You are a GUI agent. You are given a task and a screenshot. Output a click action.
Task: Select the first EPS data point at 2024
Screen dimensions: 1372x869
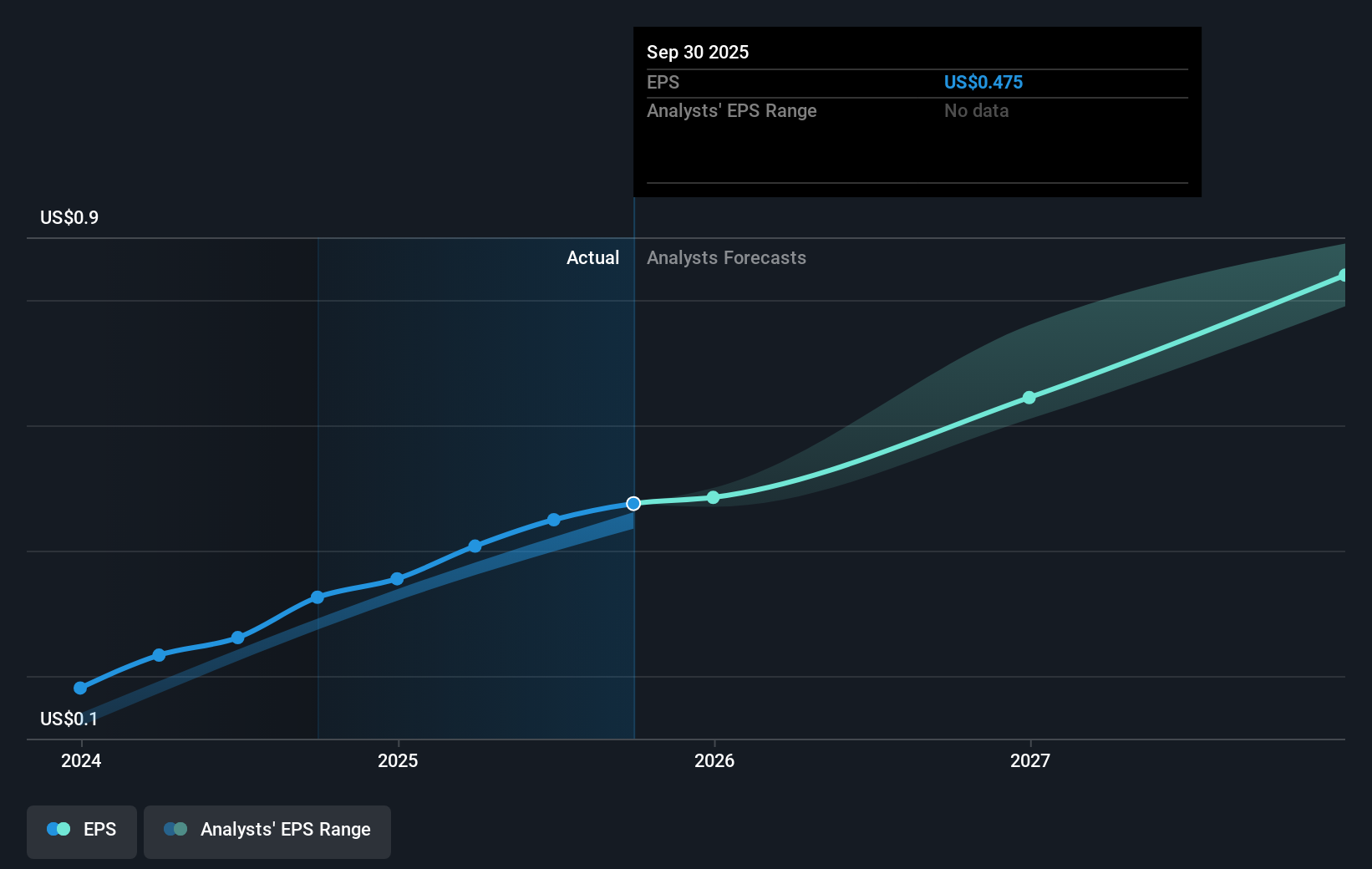pos(80,689)
